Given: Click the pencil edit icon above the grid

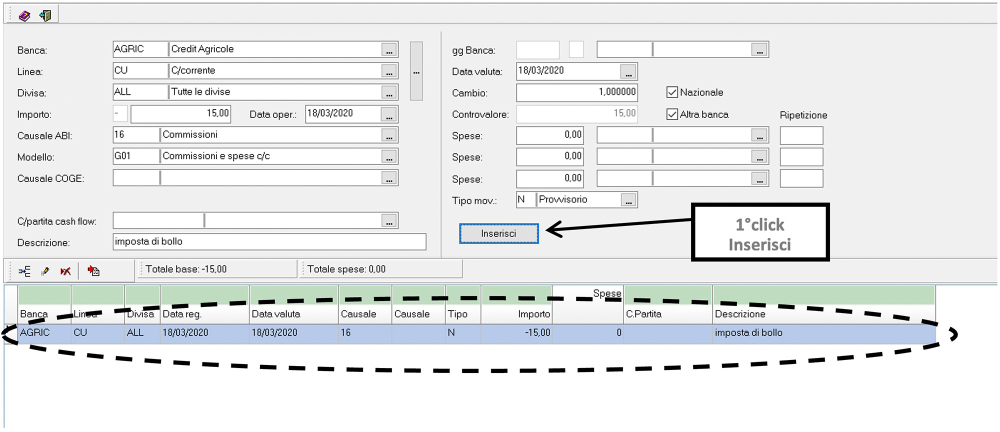Looking at the screenshot, I should (45, 270).
